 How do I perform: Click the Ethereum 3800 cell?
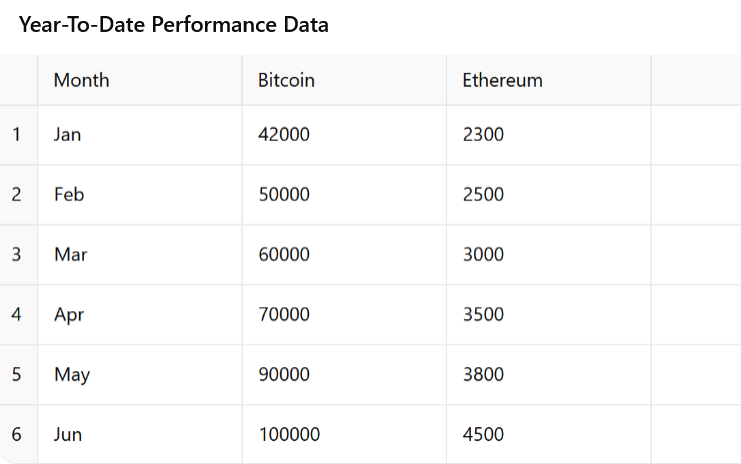tap(549, 375)
